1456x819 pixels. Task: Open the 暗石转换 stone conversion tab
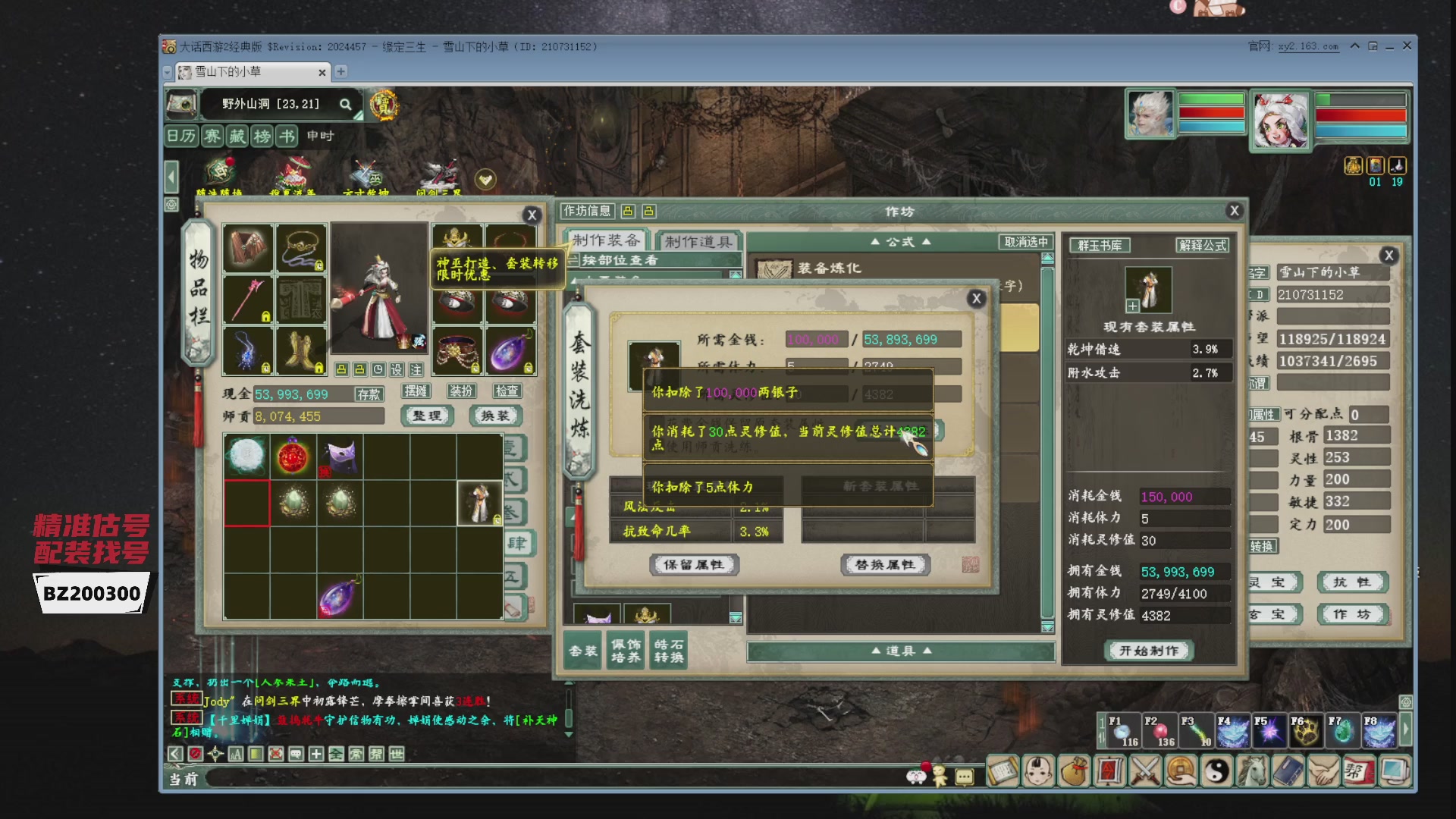(669, 651)
